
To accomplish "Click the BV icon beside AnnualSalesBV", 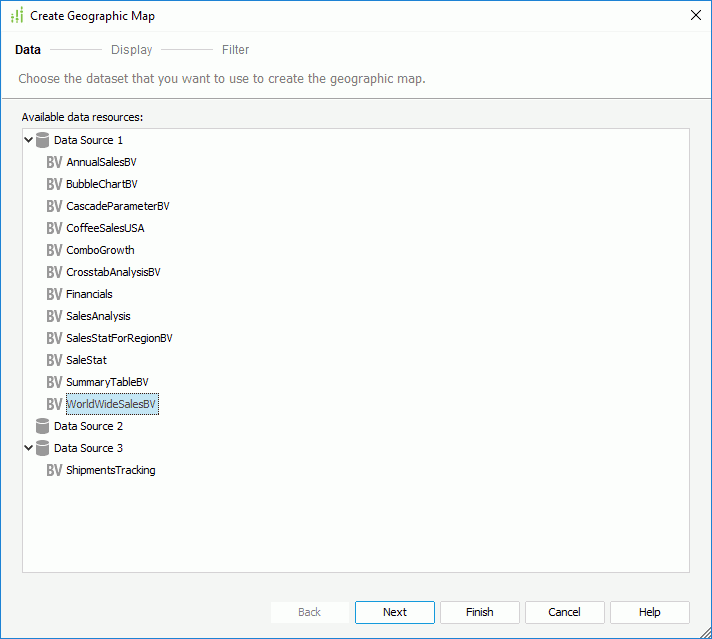I will [54, 162].
